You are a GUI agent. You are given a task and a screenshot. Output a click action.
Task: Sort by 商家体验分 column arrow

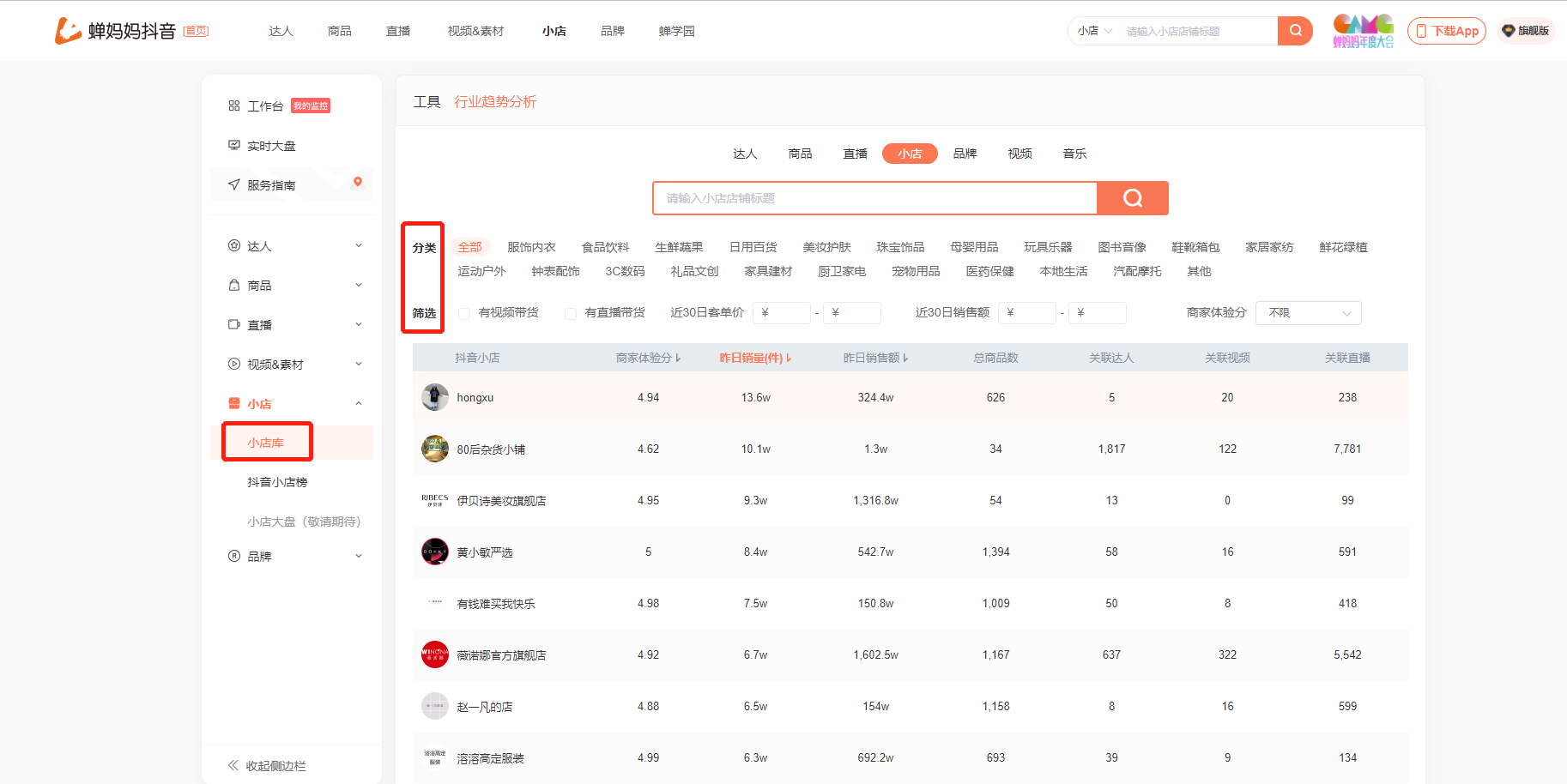tap(678, 358)
